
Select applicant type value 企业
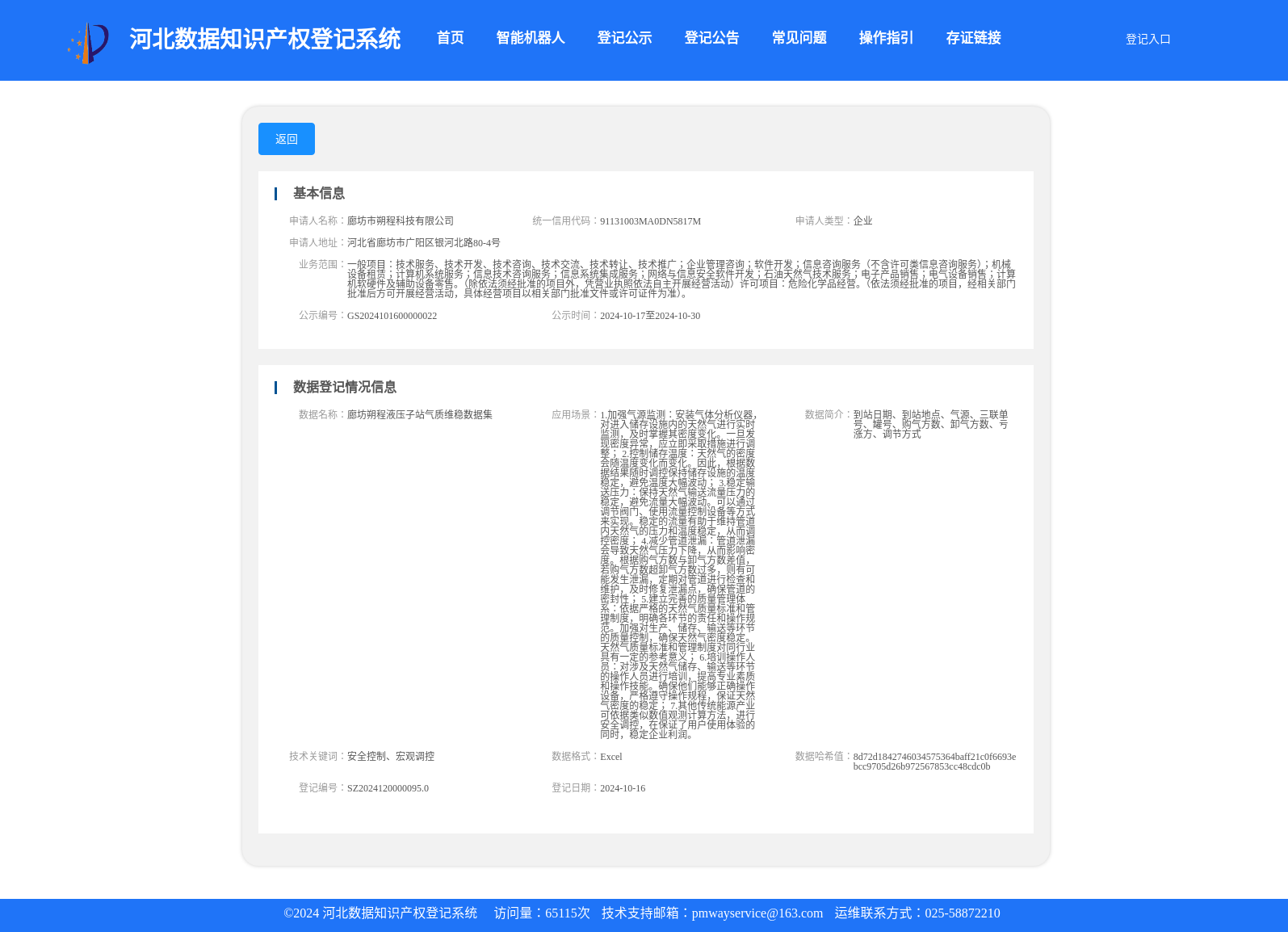[x=863, y=220]
